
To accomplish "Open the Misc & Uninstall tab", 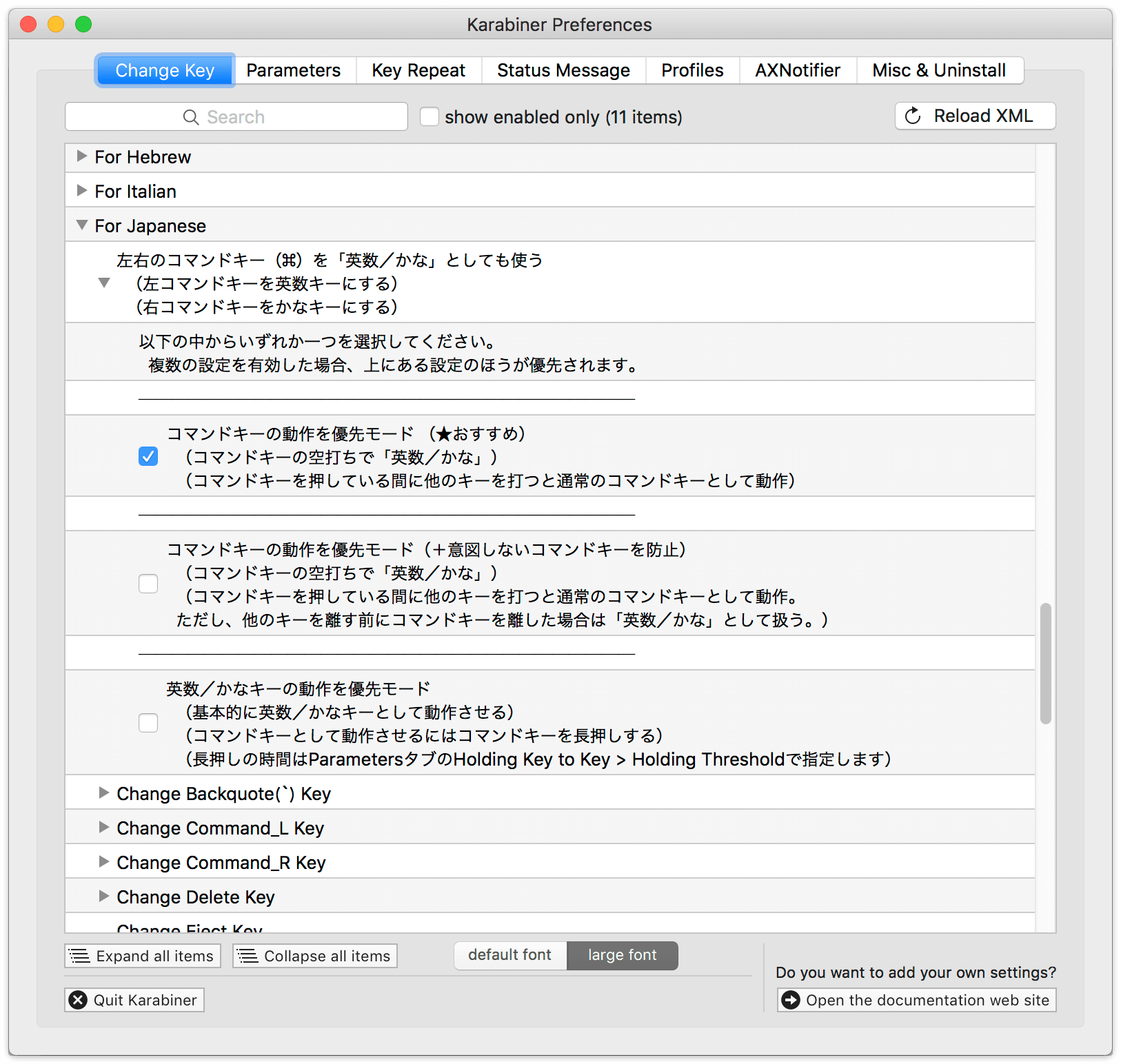I will [x=940, y=70].
